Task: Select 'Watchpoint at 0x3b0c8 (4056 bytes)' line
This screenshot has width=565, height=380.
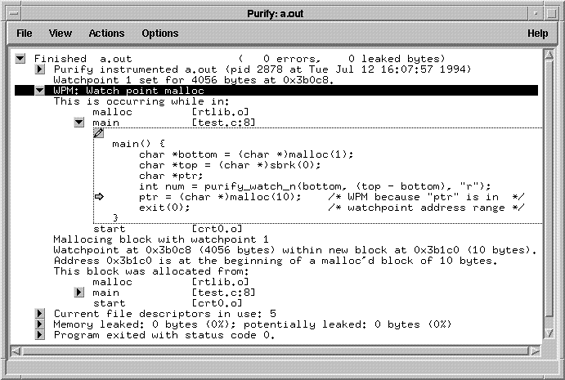Action: [x=295, y=250]
